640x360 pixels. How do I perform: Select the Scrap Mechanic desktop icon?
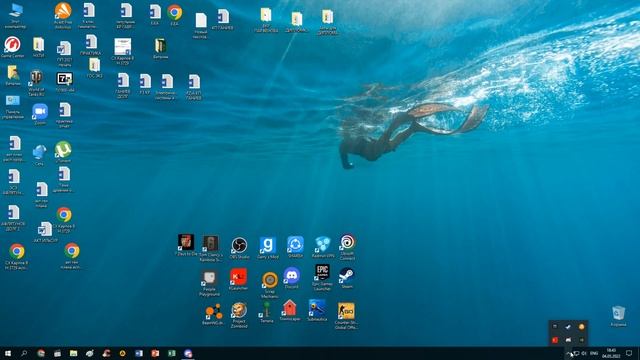pos(269,285)
